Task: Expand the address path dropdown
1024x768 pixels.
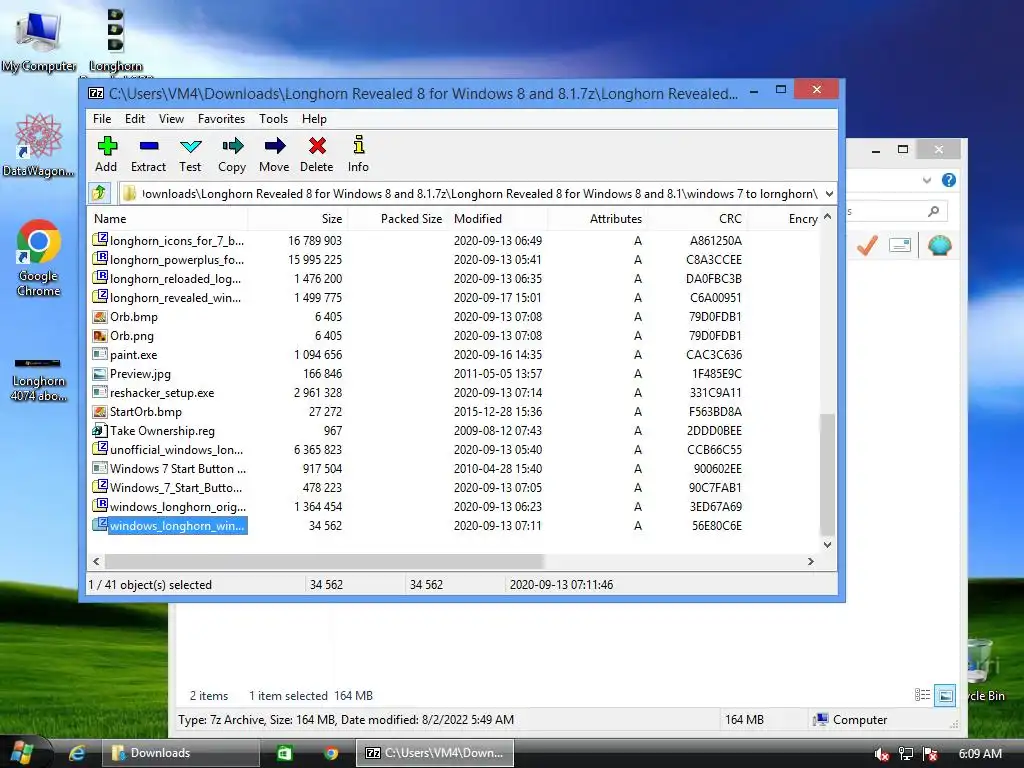Action: [829, 193]
